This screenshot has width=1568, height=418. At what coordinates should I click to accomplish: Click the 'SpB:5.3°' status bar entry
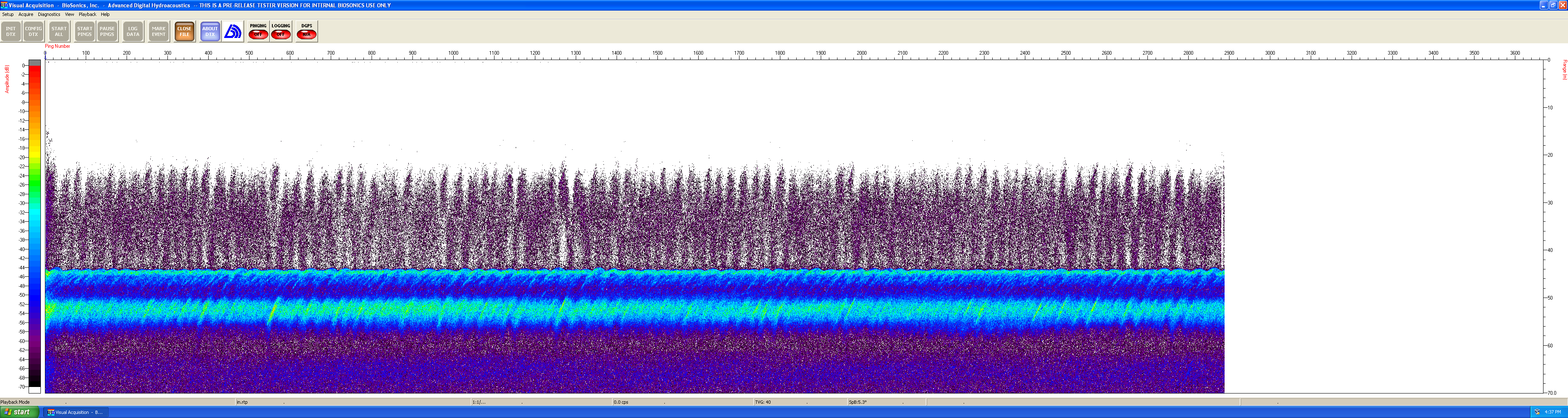click(x=857, y=402)
